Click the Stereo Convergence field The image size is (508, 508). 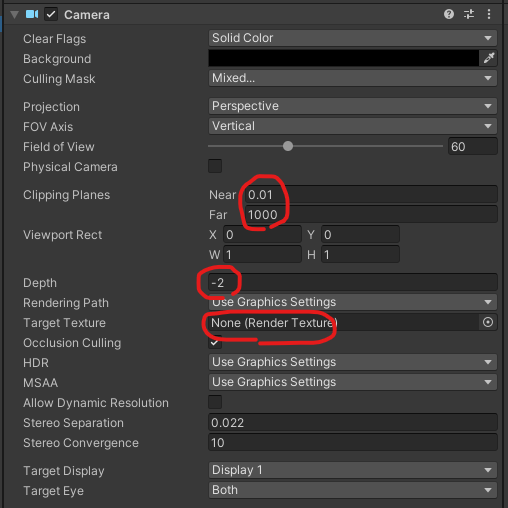click(x=353, y=442)
